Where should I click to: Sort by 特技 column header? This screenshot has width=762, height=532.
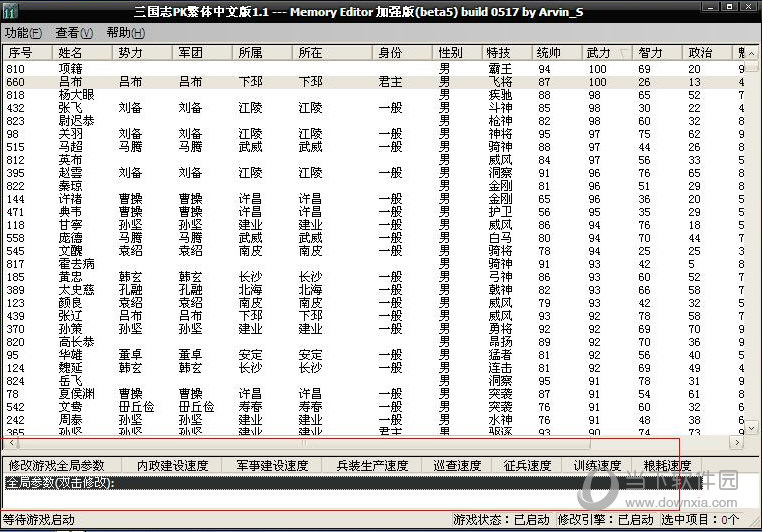click(x=507, y=52)
